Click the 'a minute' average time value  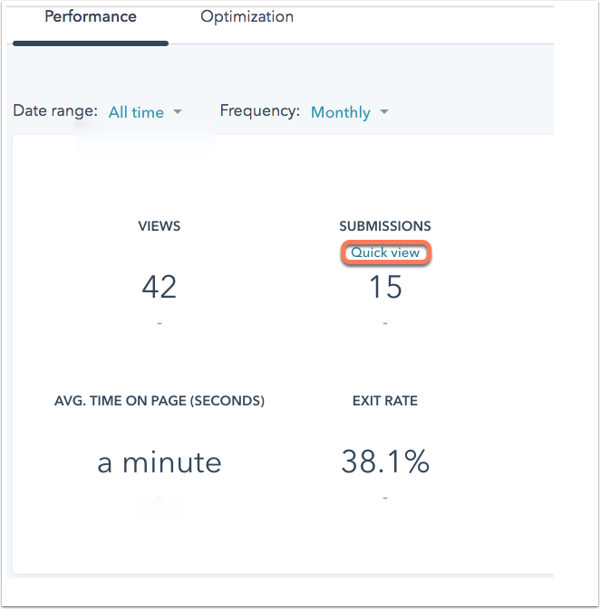pyautogui.click(x=159, y=462)
